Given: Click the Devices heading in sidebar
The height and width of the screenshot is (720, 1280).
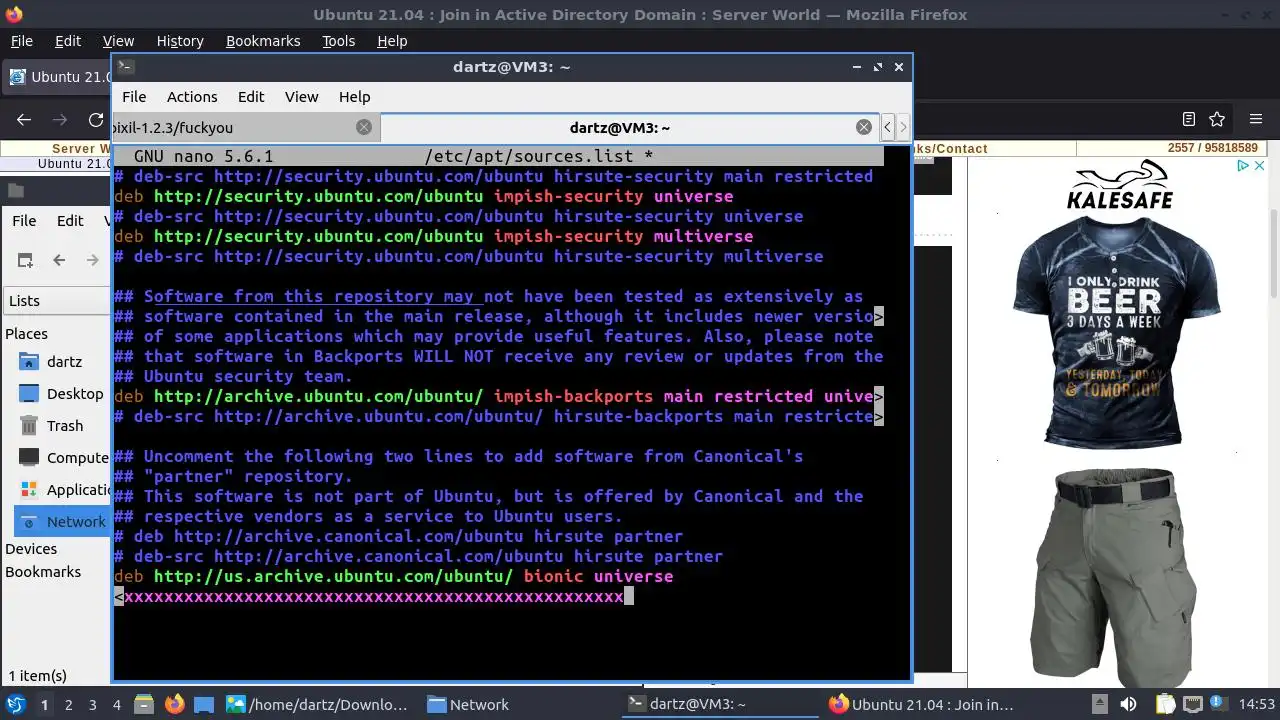Looking at the screenshot, I should (31, 549).
